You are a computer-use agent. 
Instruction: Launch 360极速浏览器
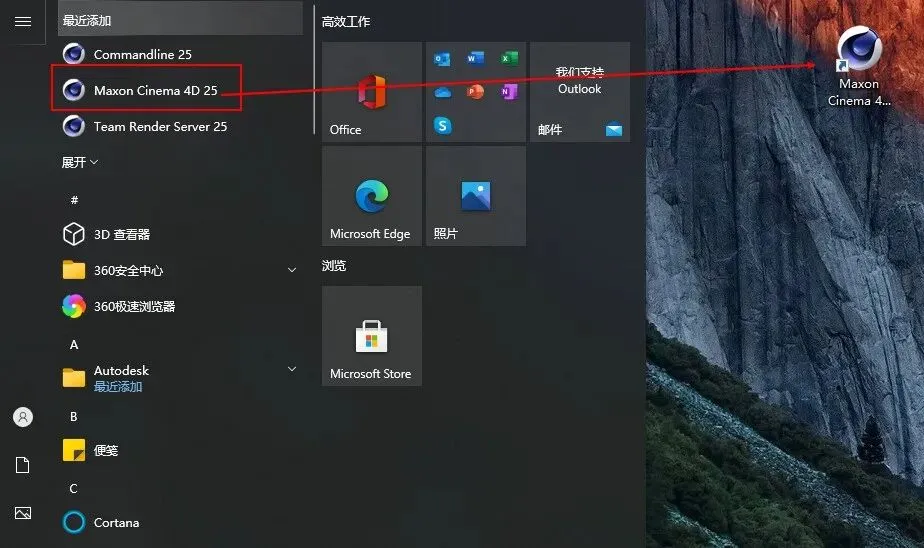point(180,306)
